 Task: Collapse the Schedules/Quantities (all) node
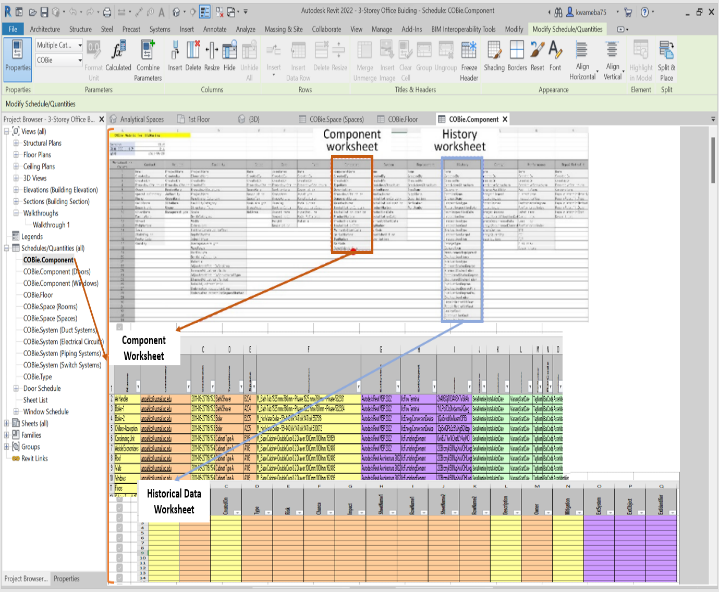pos(6,247)
